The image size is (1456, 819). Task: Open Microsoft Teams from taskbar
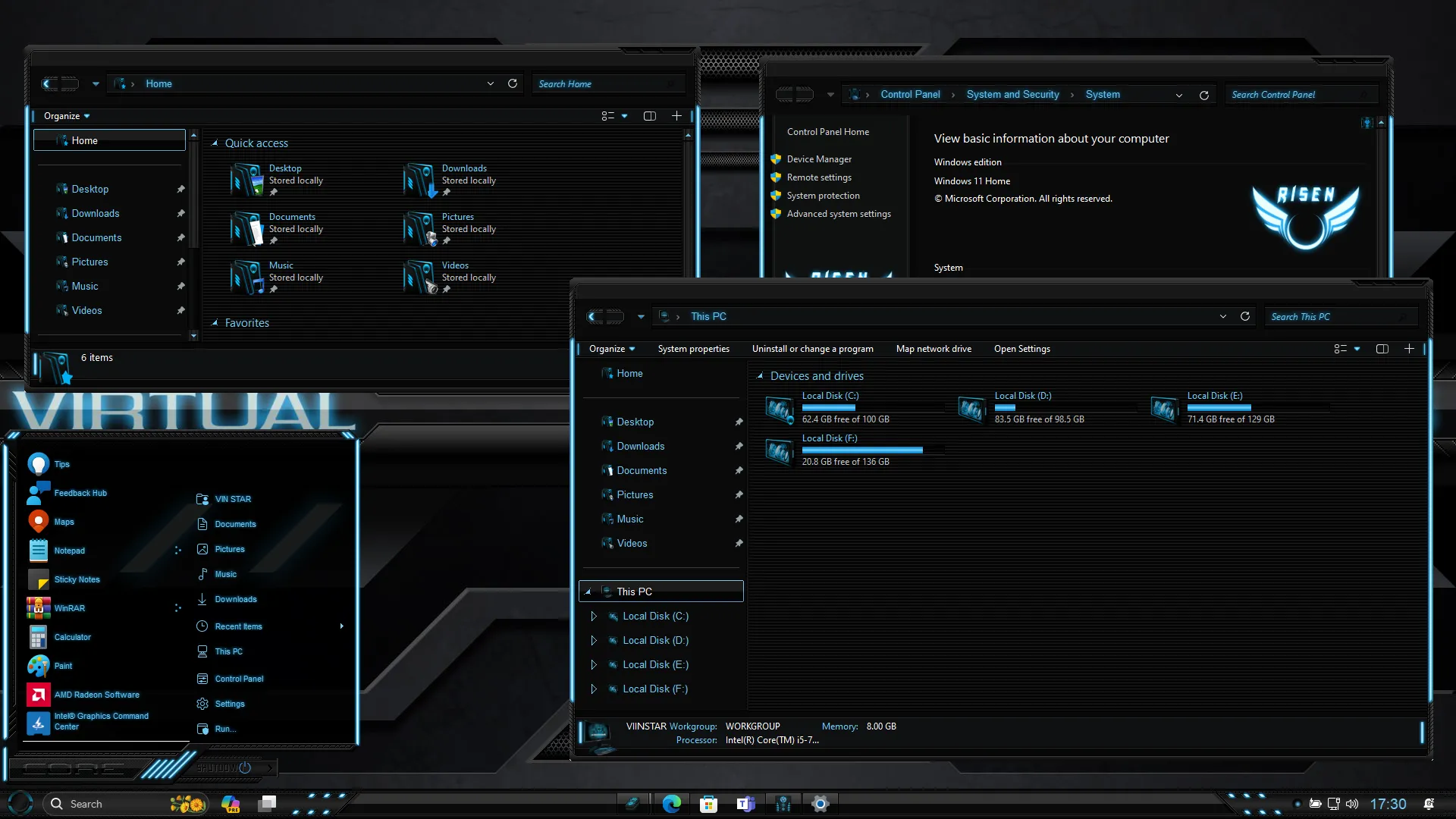tap(745, 804)
